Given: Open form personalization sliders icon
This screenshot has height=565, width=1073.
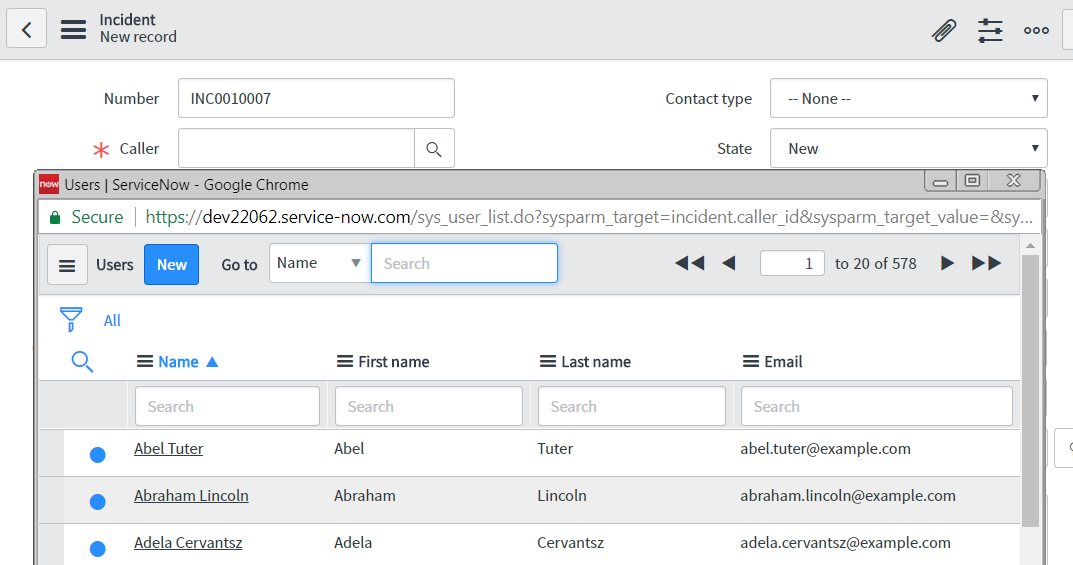Looking at the screenshot, I should (990, 30).
